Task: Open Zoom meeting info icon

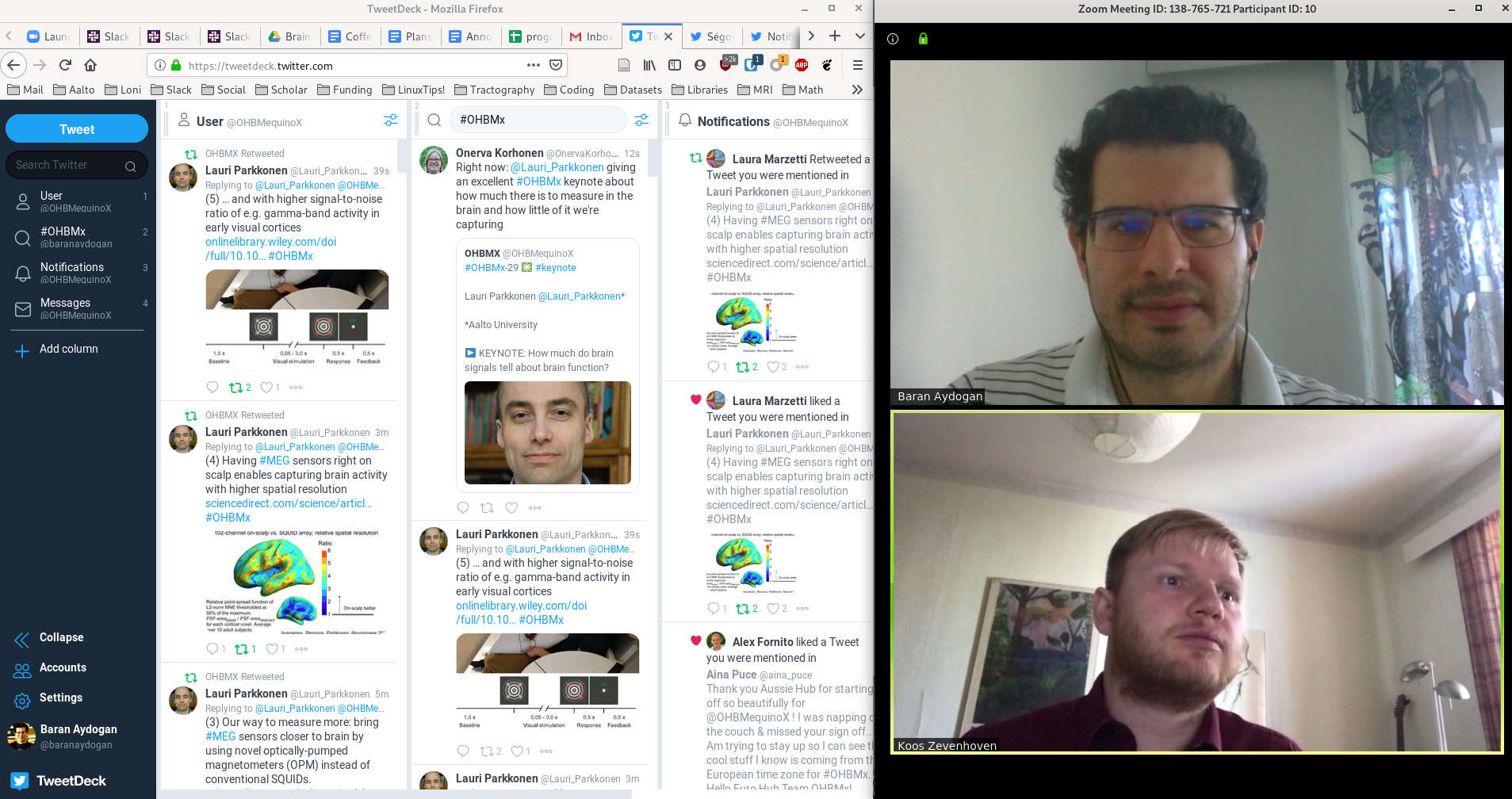Action: pyautogui.click(x=893, y=39)
